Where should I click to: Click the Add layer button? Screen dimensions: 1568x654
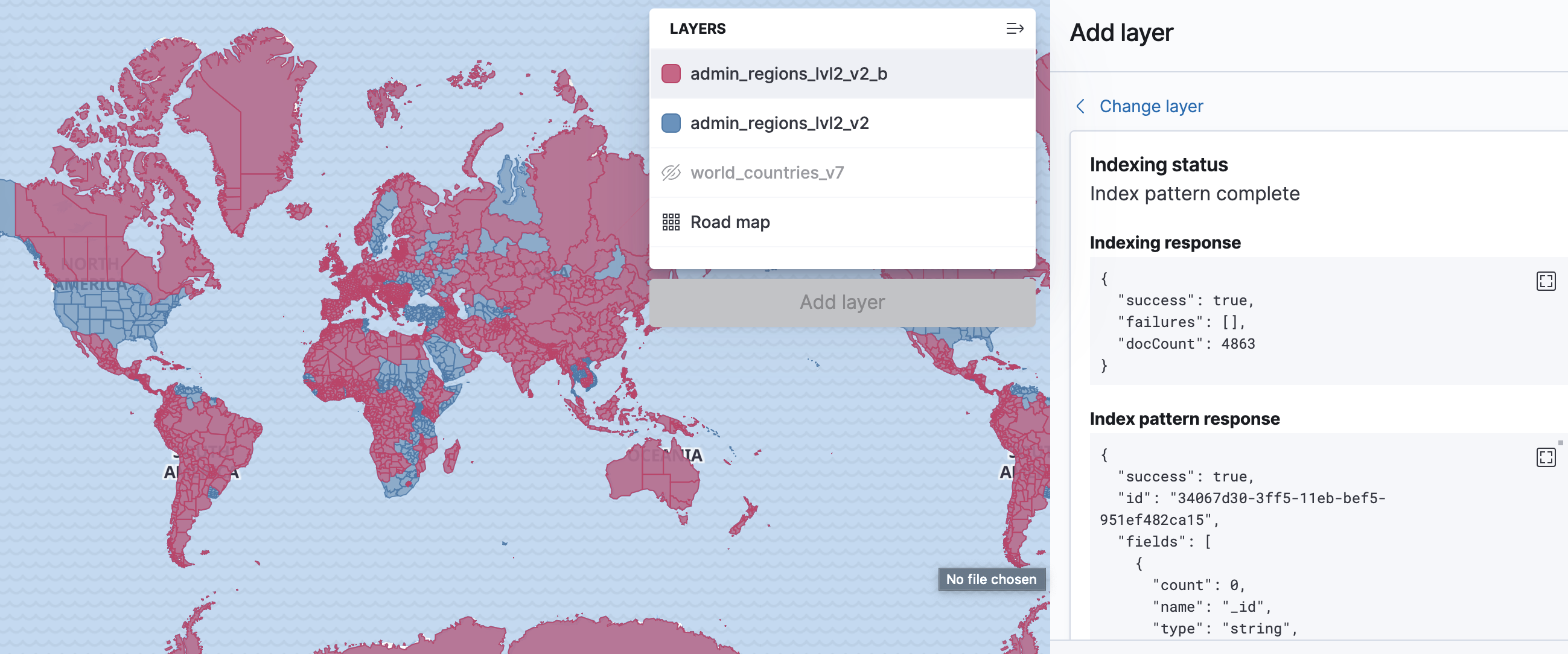point(842,302)
